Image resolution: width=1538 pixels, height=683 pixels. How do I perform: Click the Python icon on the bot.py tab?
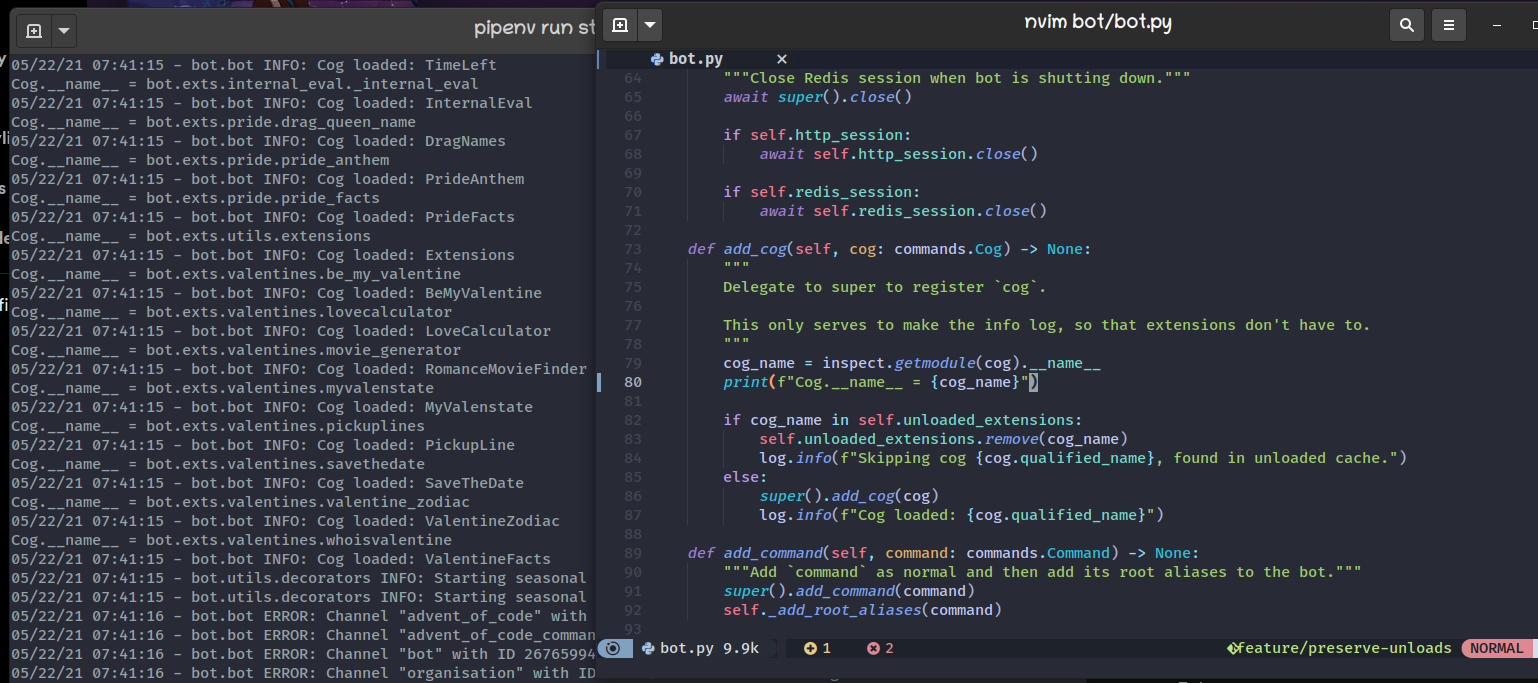click(x=656, y=59)
